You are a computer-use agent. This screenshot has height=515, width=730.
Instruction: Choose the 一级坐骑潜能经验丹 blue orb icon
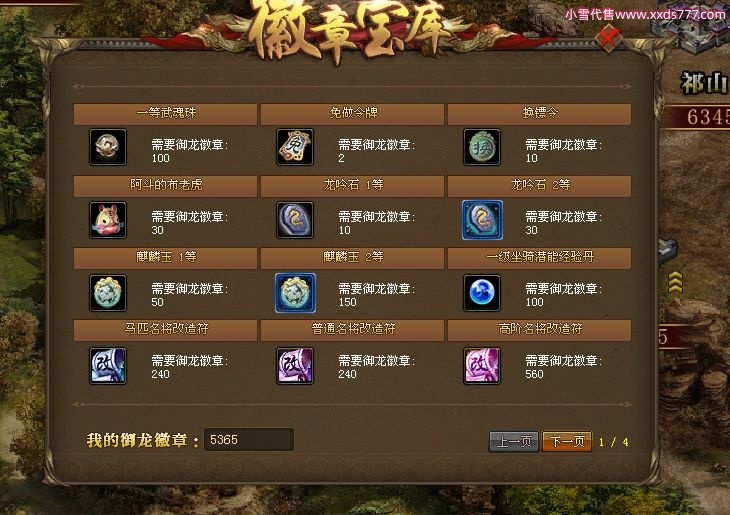click(482, 292)
